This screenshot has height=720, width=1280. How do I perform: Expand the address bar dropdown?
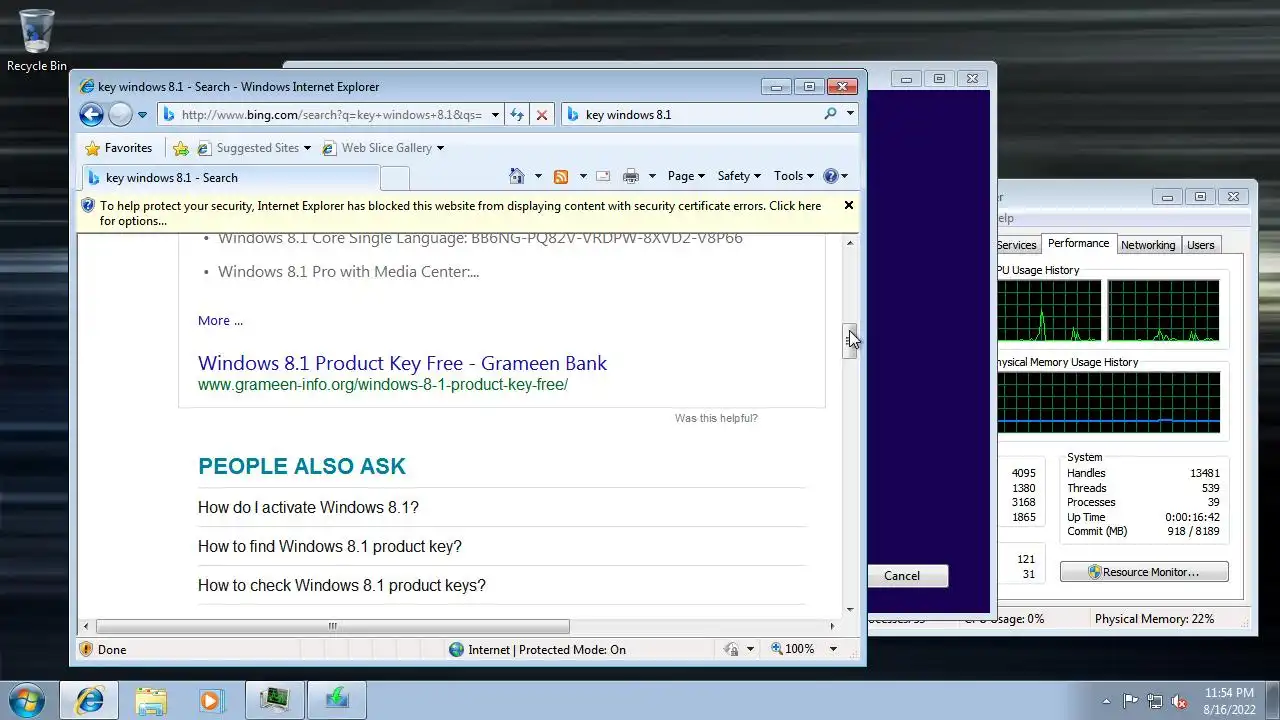click(x=495, y=115)
